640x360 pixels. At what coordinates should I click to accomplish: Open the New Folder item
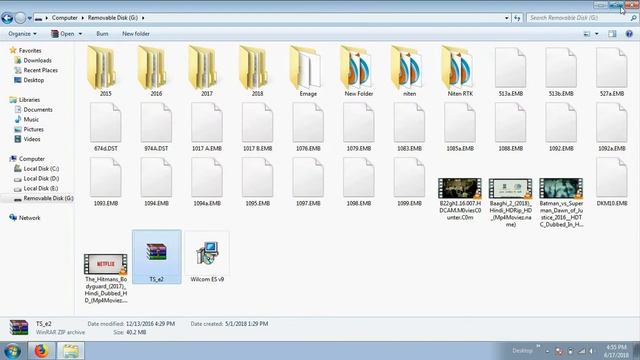point(358,71)
